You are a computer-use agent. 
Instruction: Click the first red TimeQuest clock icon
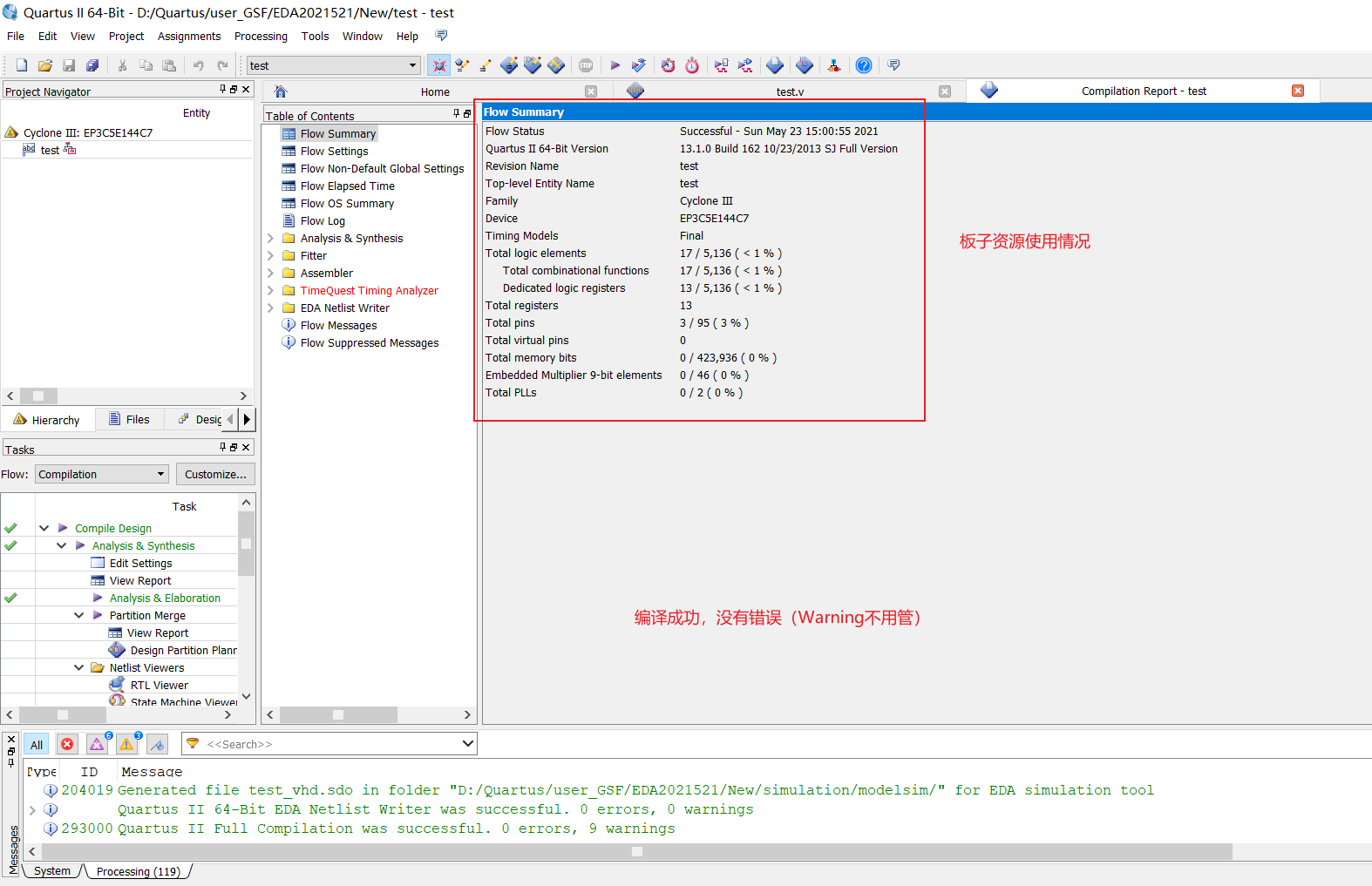pyautogui.click(x=669, y=65)
